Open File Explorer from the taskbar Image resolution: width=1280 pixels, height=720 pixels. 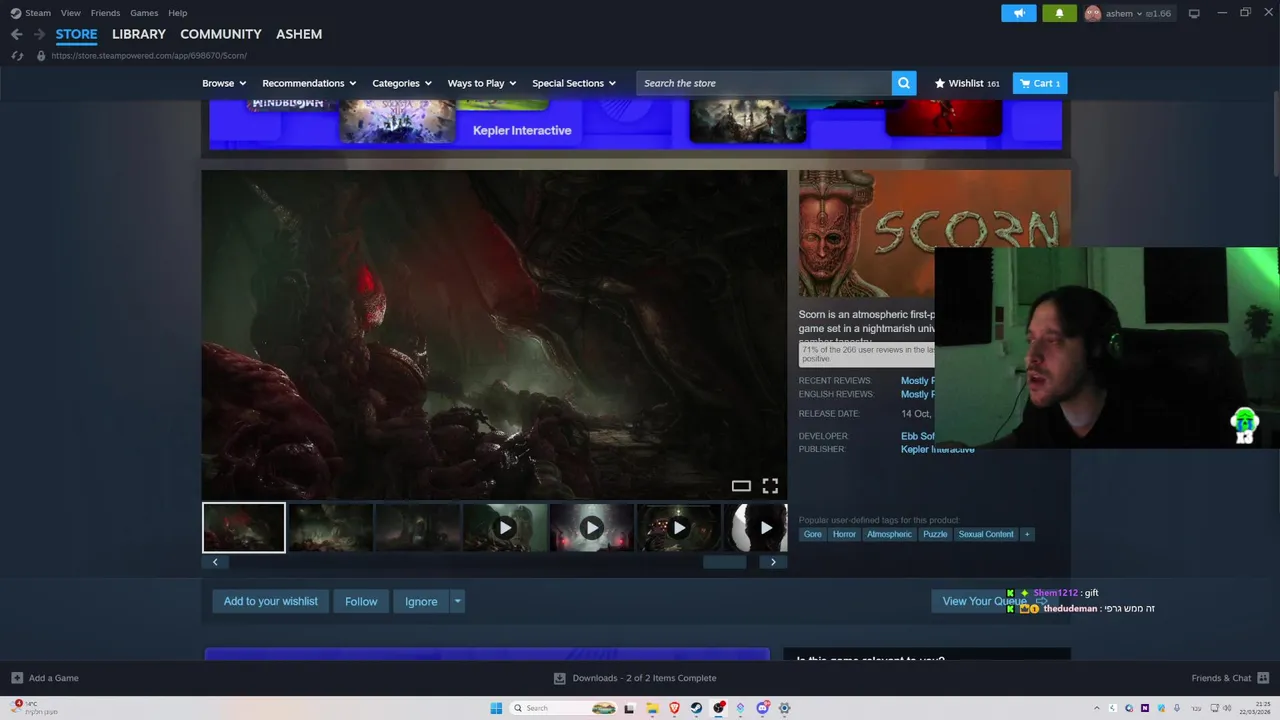click(652, 708)
